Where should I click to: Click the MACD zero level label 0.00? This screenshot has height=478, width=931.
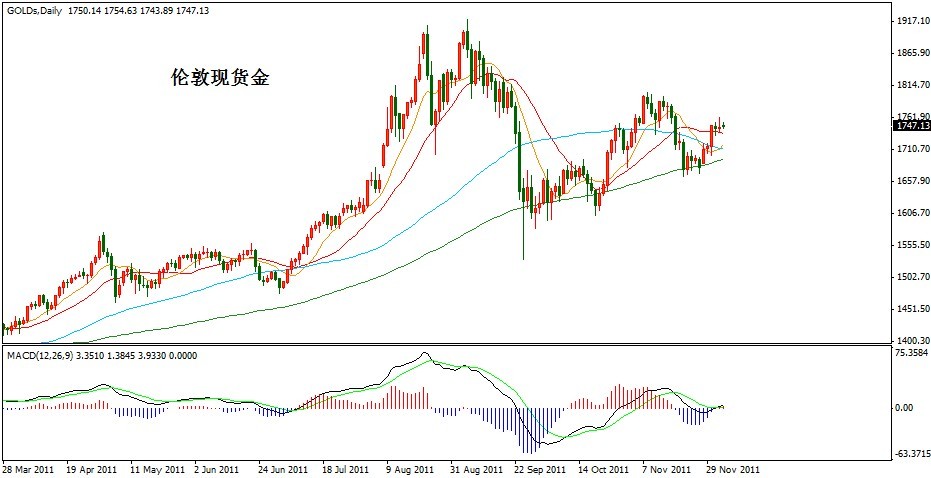(905, 408)
